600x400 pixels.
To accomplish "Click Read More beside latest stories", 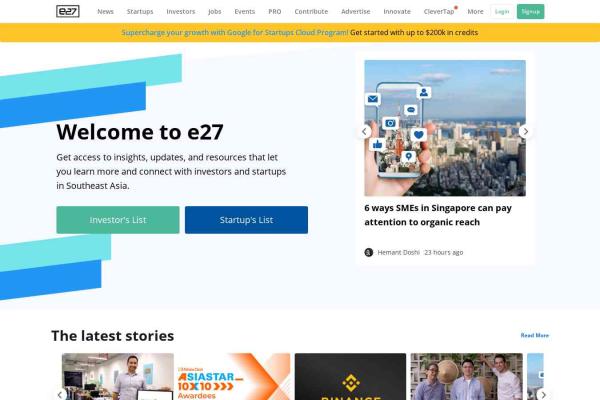I will click(x=535, y=335).
